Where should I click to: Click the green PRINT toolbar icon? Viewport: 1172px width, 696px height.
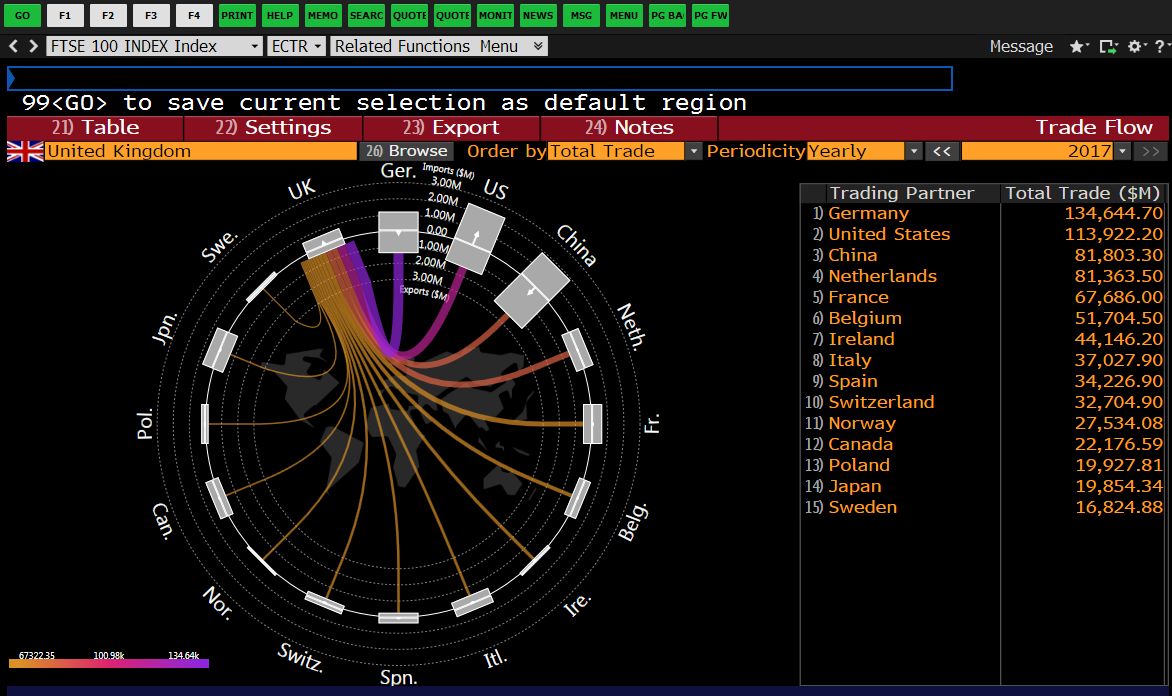click(x=236, y=15)
